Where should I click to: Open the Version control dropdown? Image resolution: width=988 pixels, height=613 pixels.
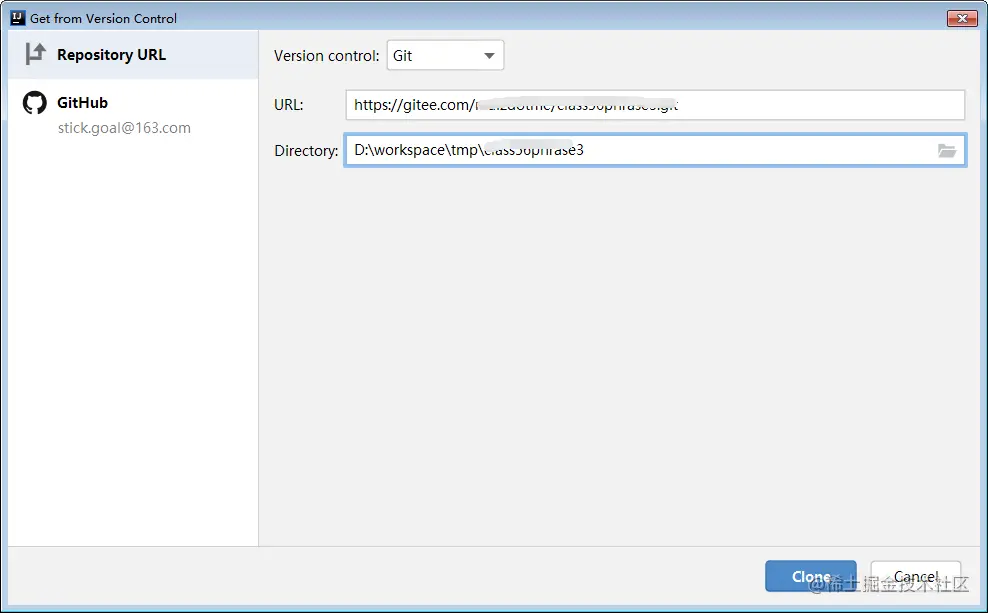pyautogui.click(x=445, y=55)
